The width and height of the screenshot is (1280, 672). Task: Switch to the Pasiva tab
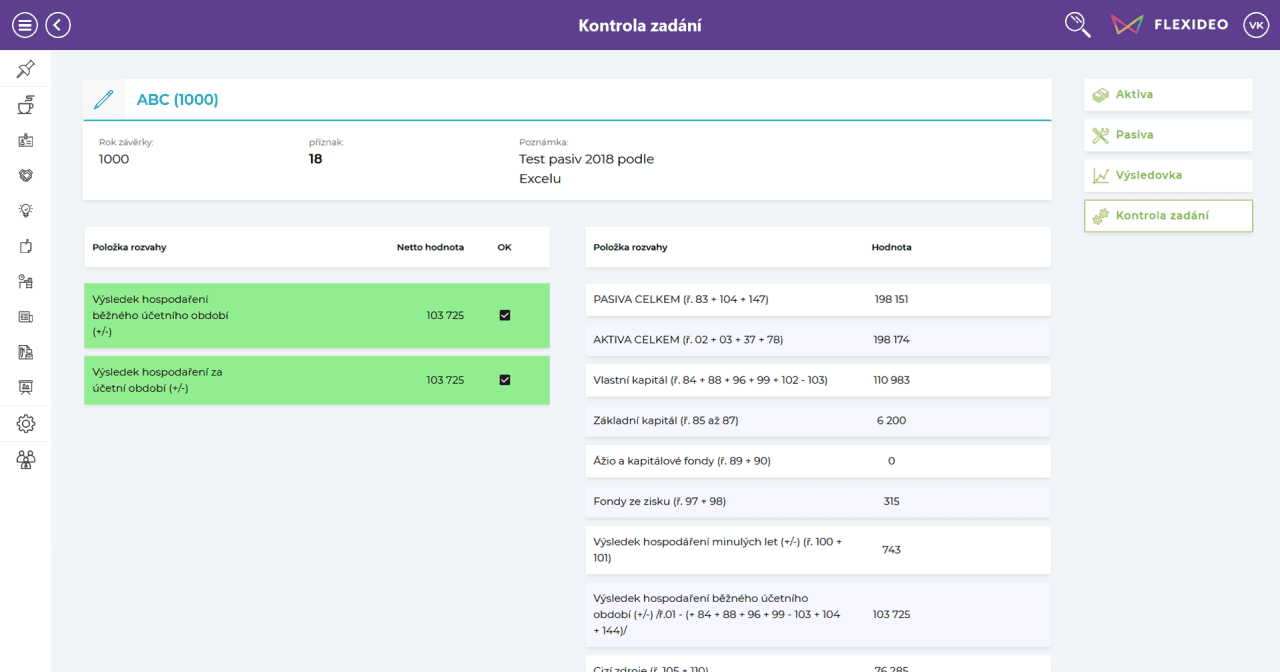pos(1168,135)
